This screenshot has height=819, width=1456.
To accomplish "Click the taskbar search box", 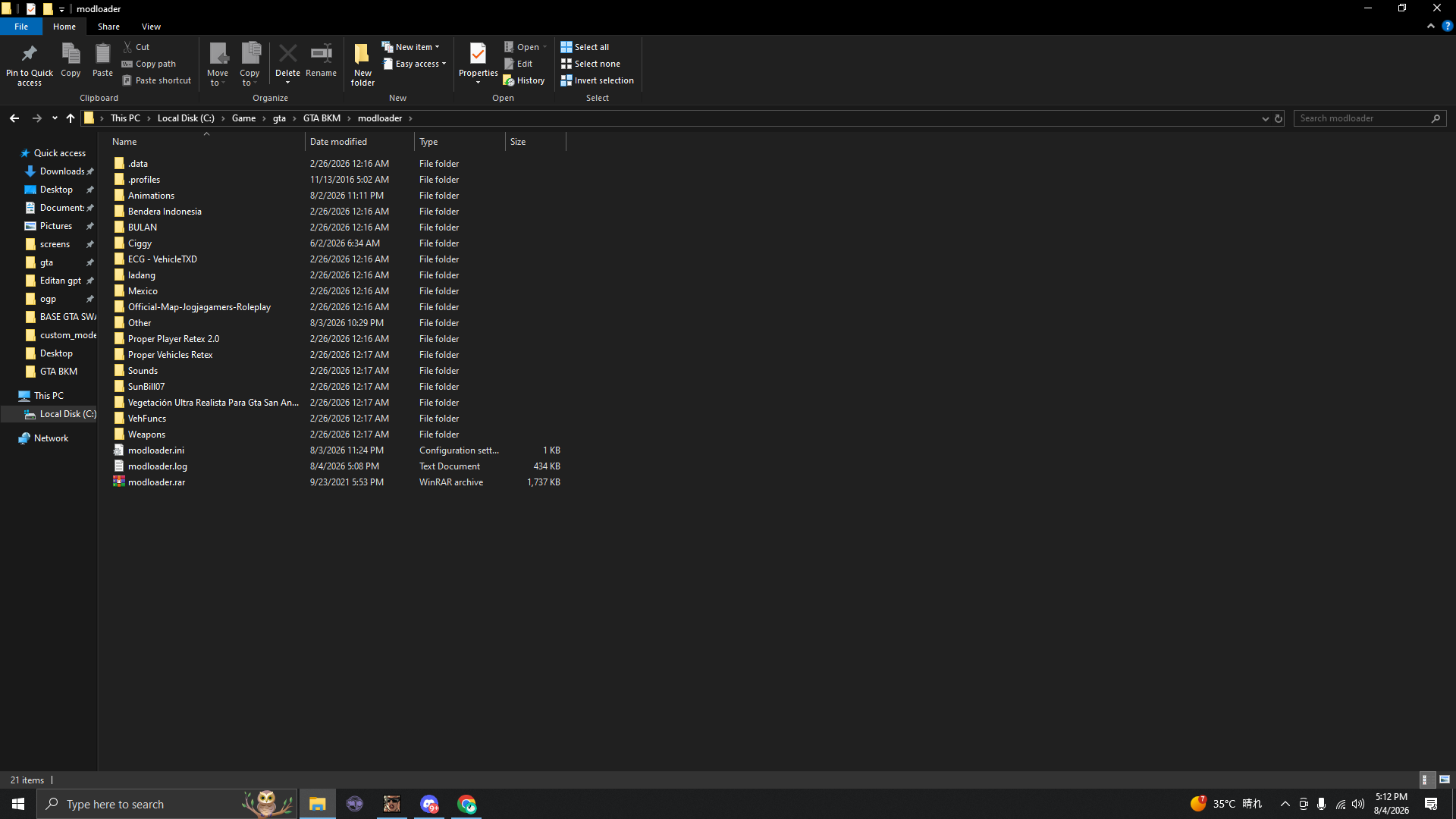I will click(x=167, y=804).
